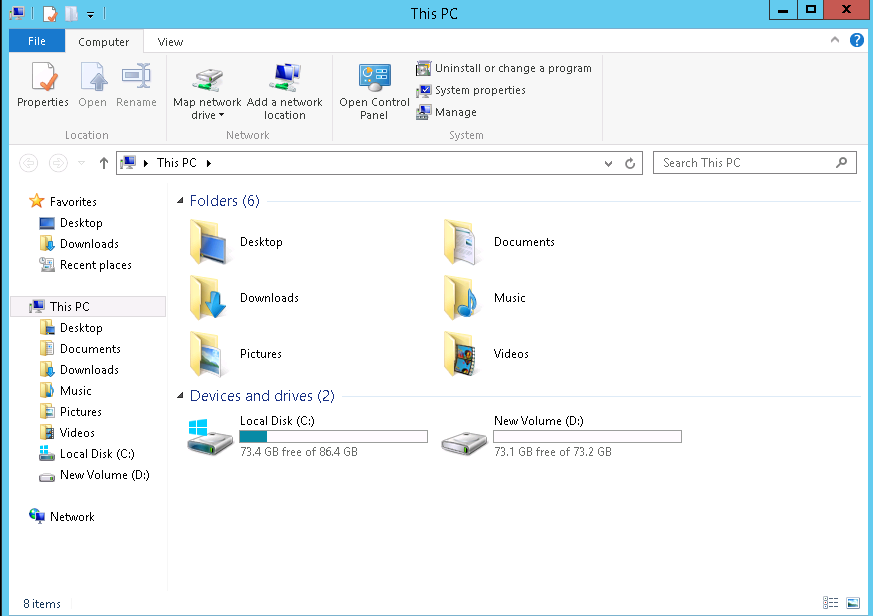Screen dimensions: 873x616
Task: Minimize the ribbon using the chevron
Action: [x=835, y=40]
